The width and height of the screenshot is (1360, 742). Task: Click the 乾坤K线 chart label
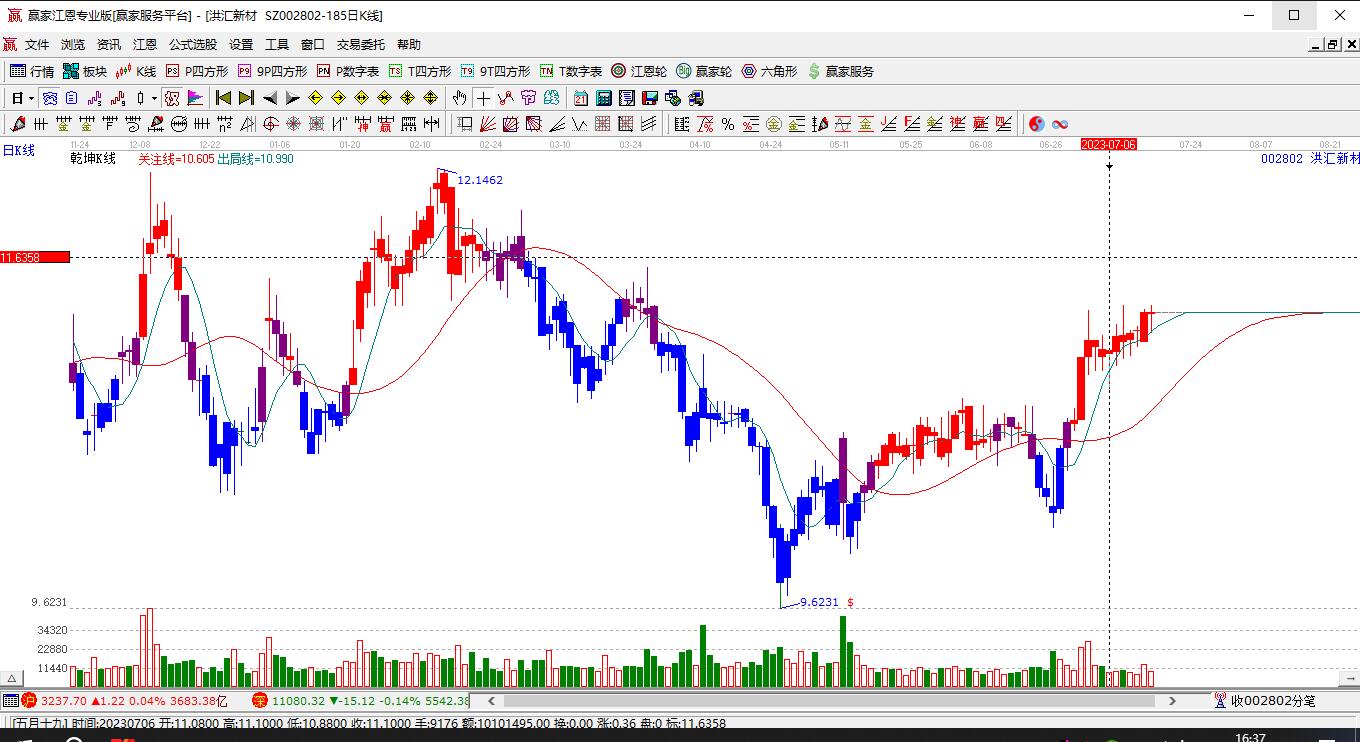[x=93, y=159]
